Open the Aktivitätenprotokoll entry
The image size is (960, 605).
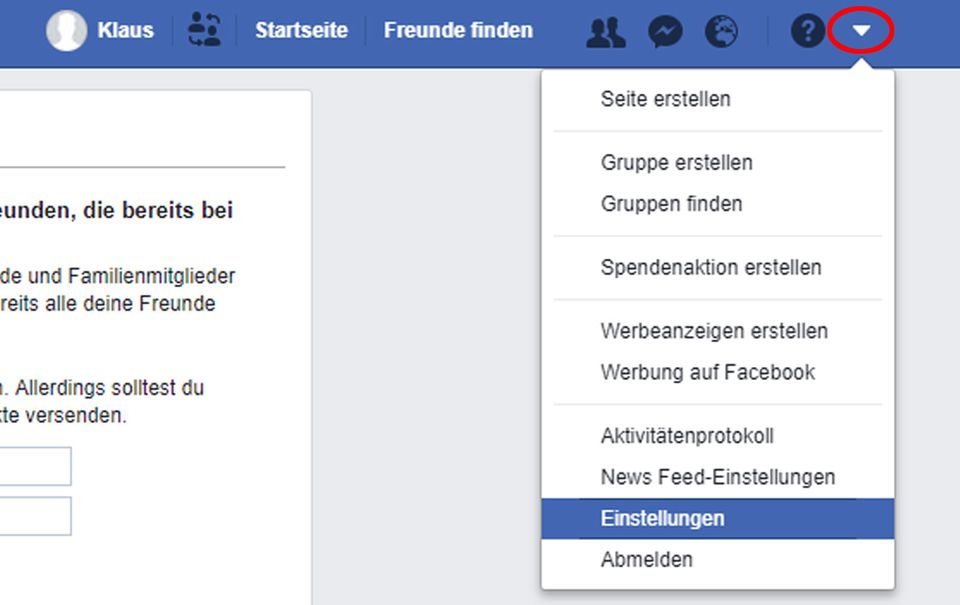tap(687, 436)
